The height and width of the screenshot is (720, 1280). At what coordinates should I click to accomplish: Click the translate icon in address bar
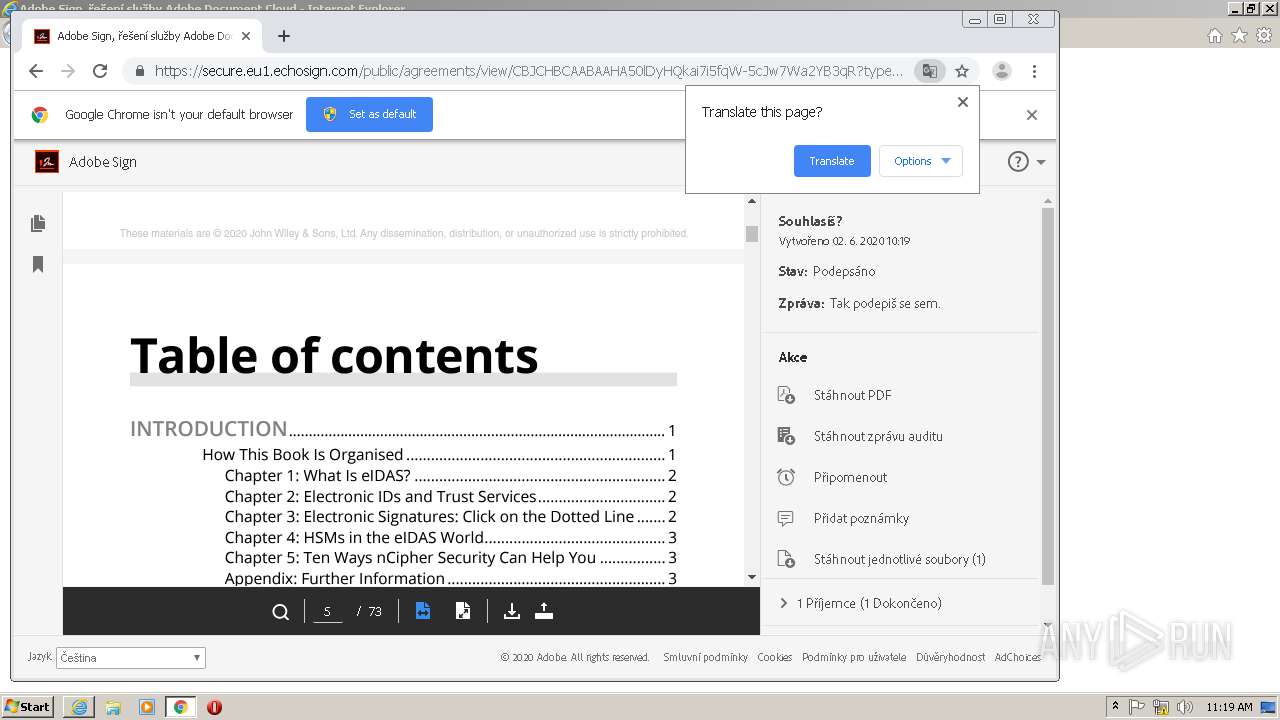(930, 71)
